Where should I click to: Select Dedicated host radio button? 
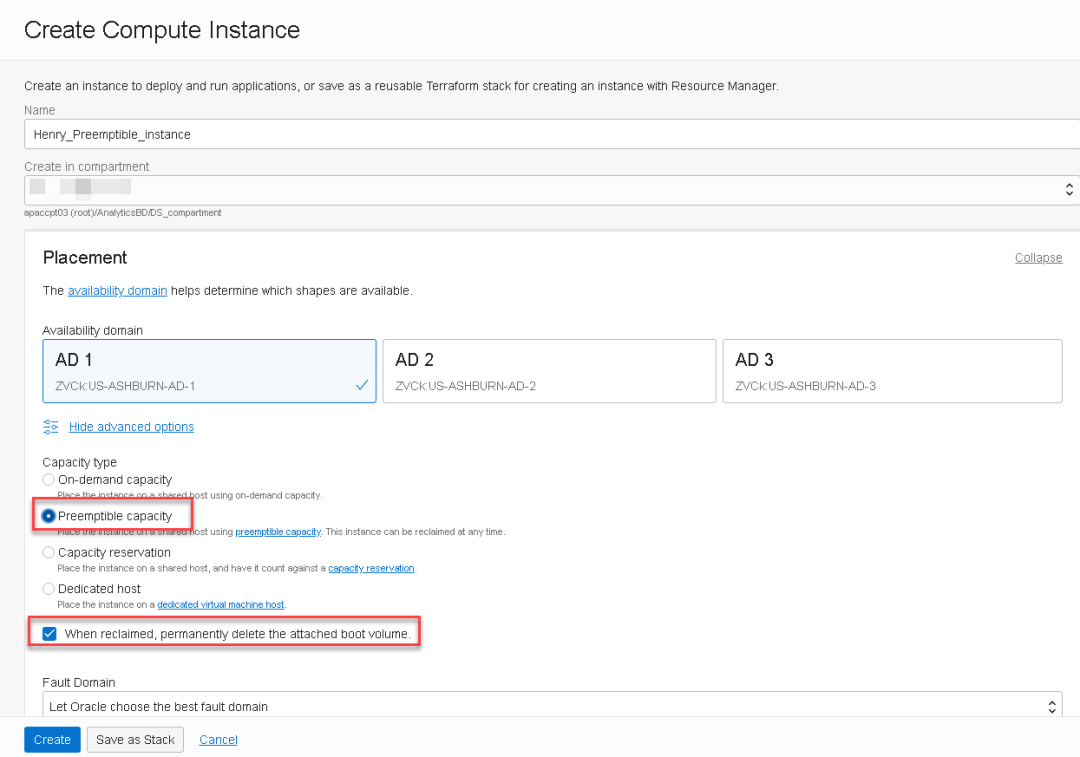pyautogui.click(x=49, y=589)
